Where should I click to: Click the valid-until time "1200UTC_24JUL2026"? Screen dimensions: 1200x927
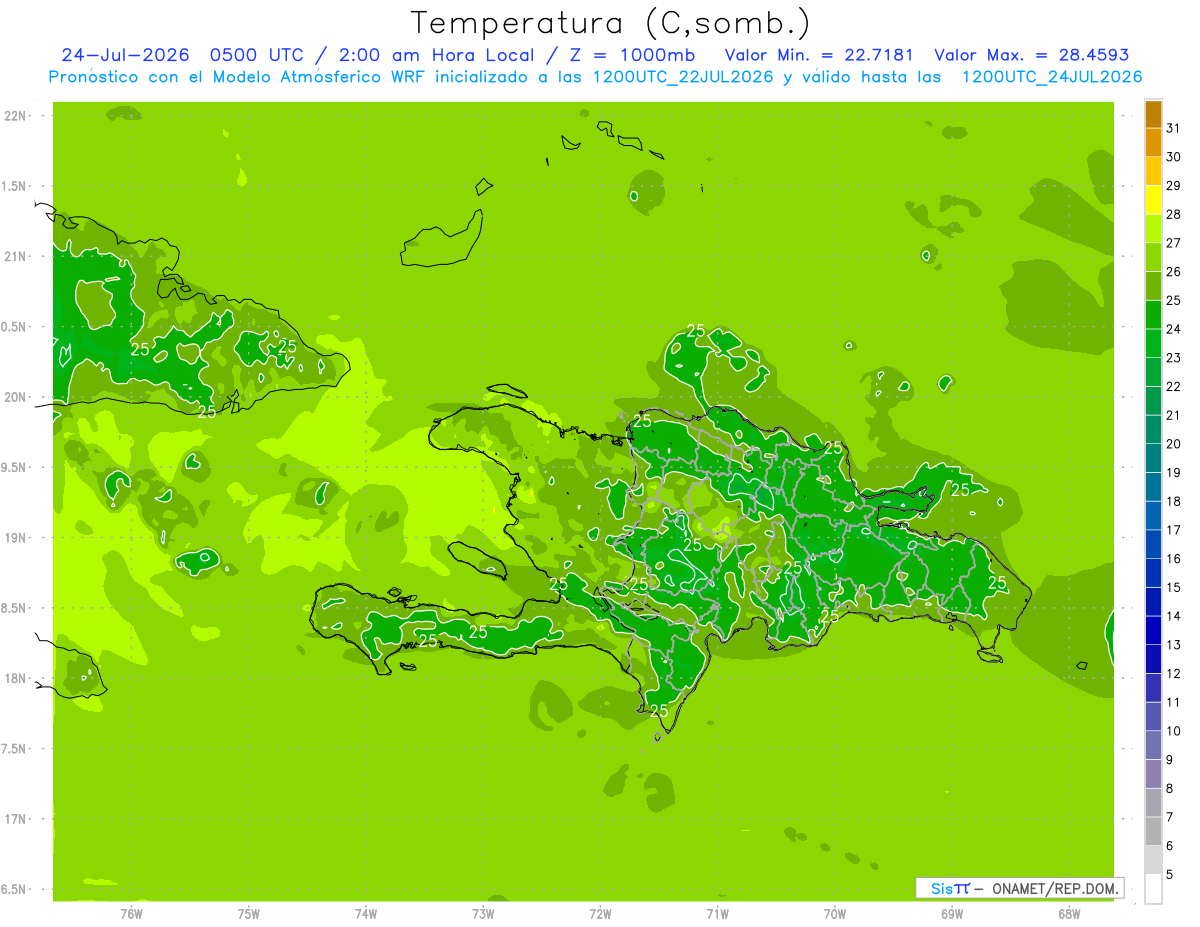[1052, 77]
